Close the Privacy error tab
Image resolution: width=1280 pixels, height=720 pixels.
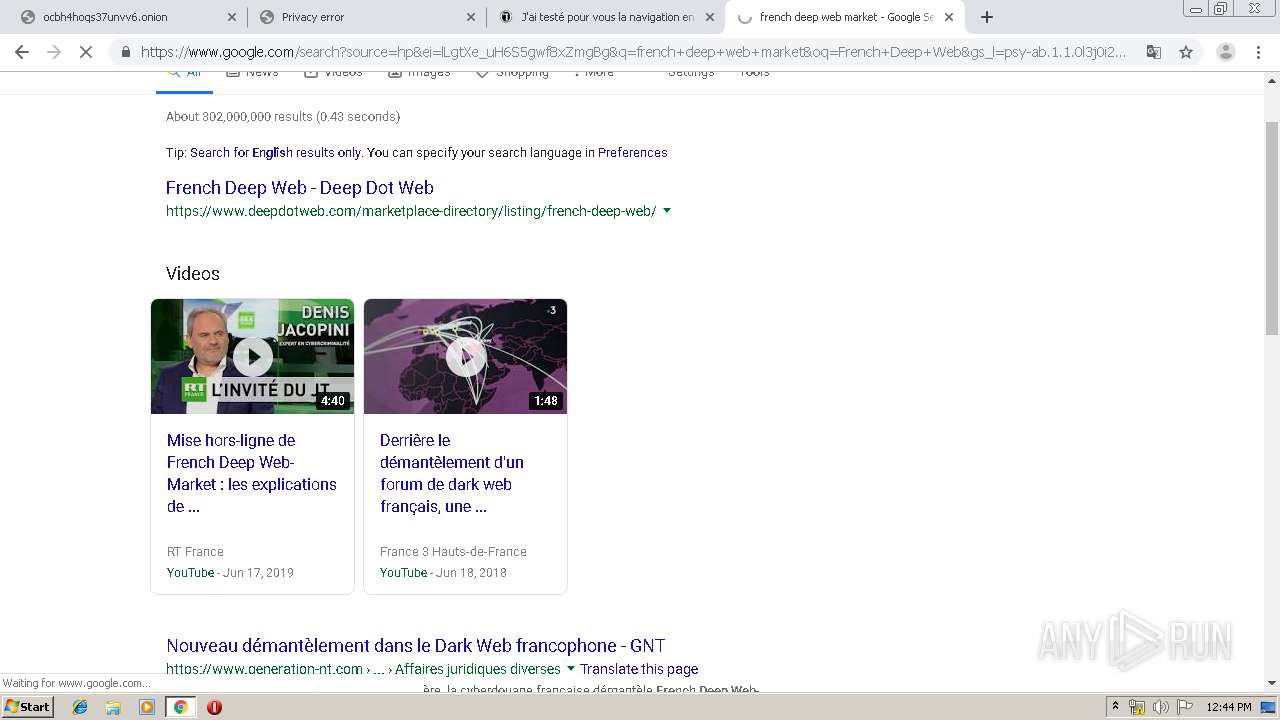[471, 17]
